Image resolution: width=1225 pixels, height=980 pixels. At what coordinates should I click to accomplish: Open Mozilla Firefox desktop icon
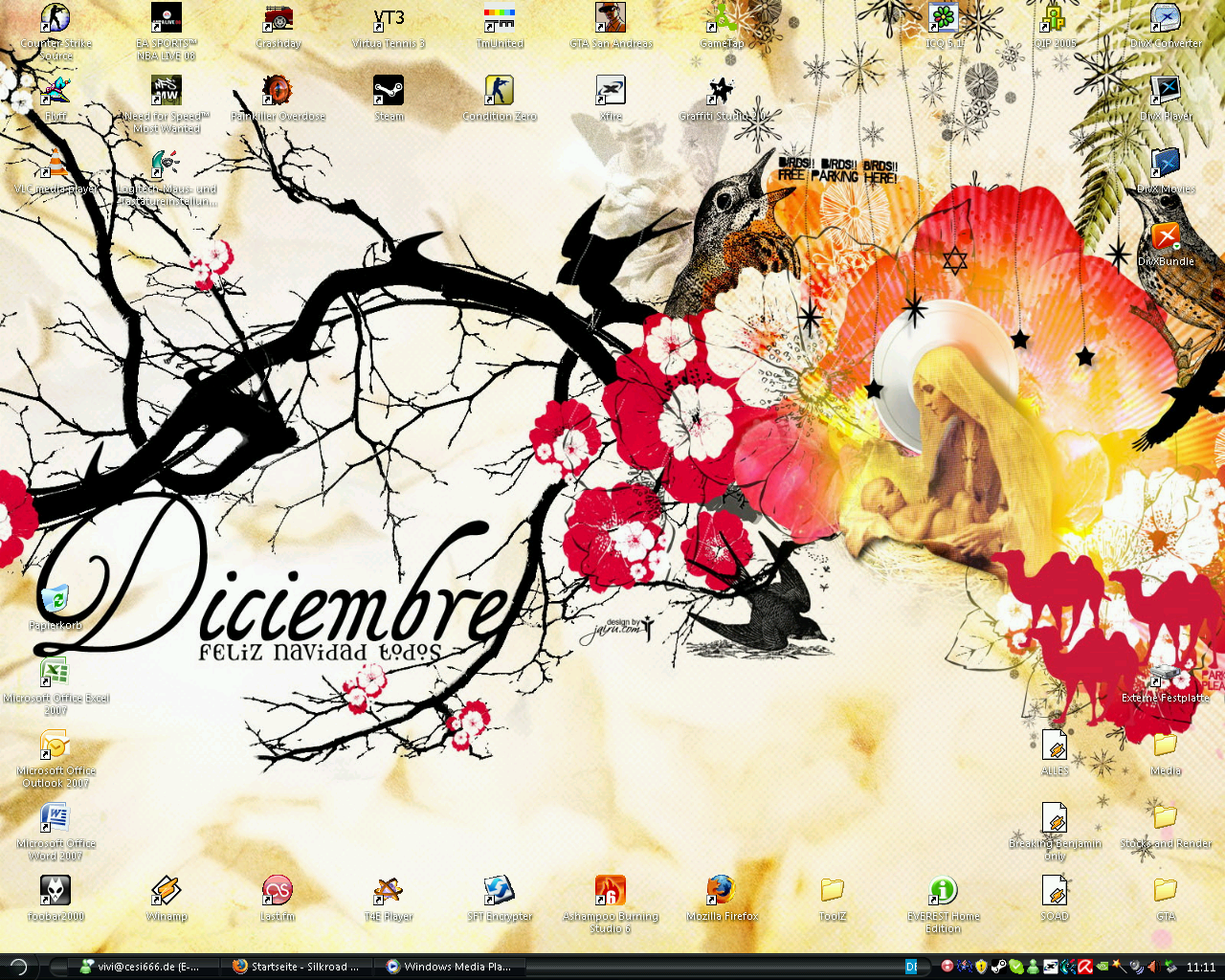[722, 891]
